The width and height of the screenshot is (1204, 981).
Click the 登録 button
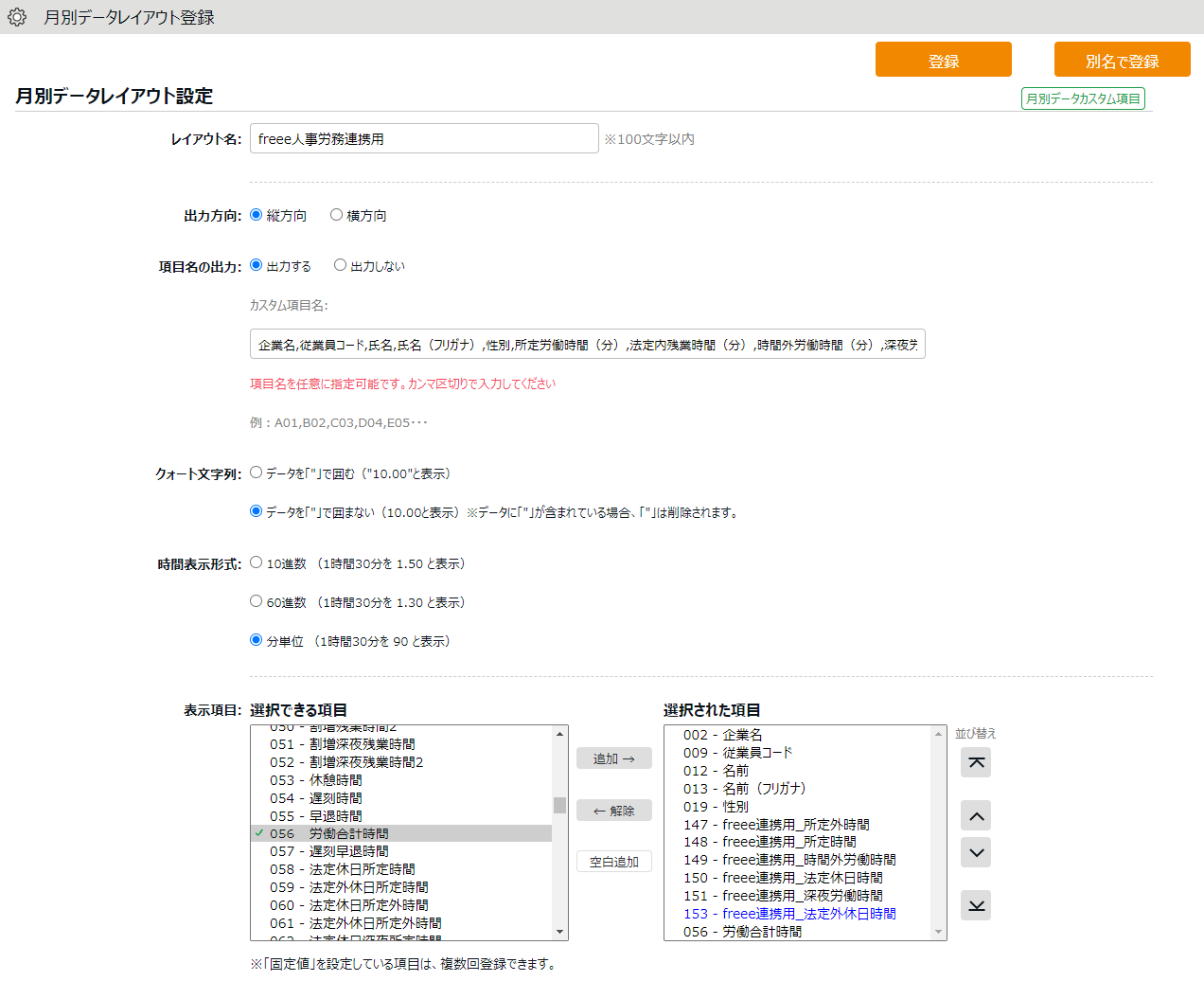pos(943,60)
